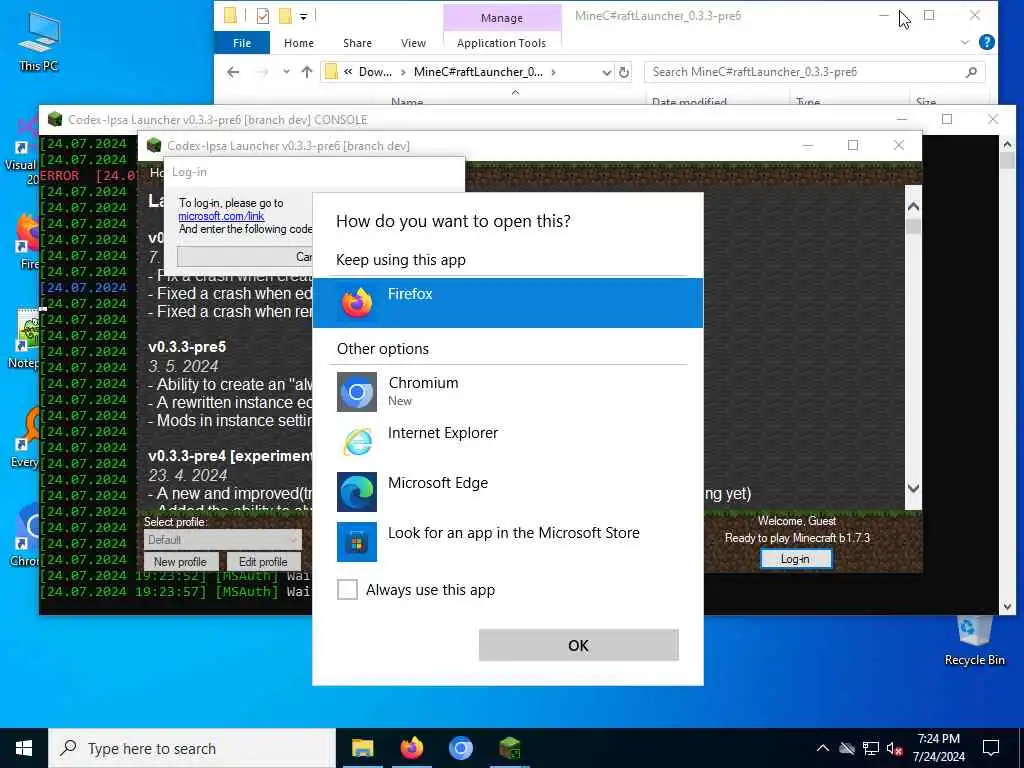Open the muted volume tray icon

(894, 748)
